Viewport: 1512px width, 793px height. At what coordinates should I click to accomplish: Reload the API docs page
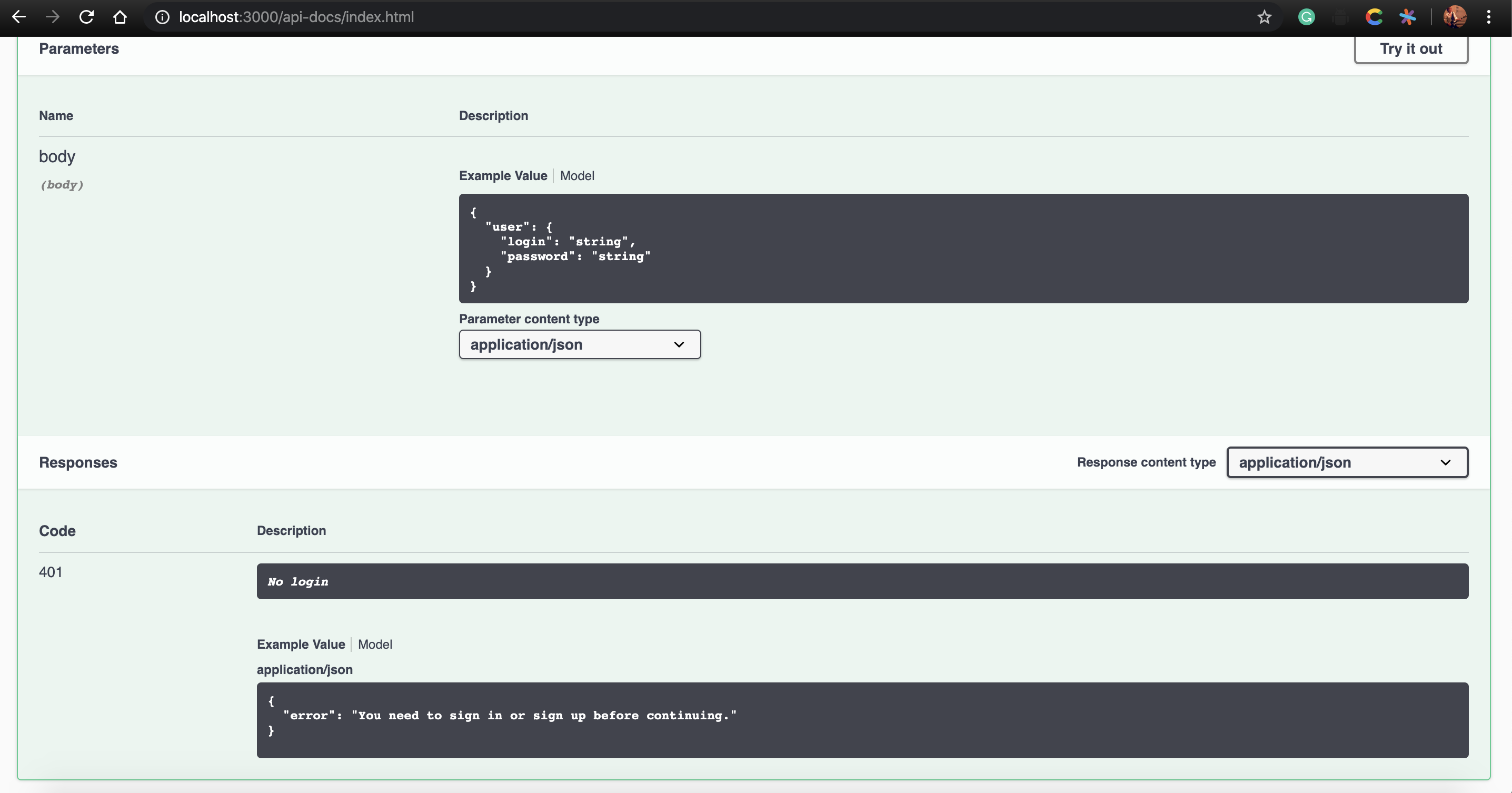coord(86,17)
